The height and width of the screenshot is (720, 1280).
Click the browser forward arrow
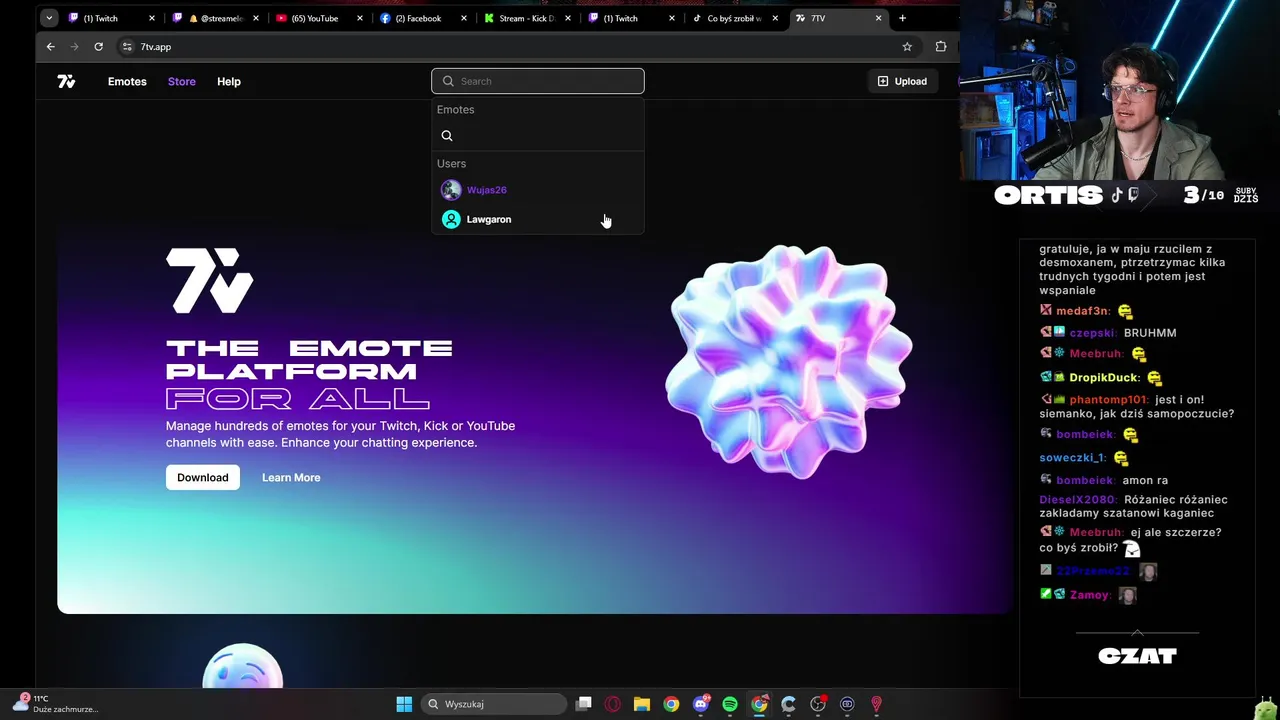[x=74, y=46]
